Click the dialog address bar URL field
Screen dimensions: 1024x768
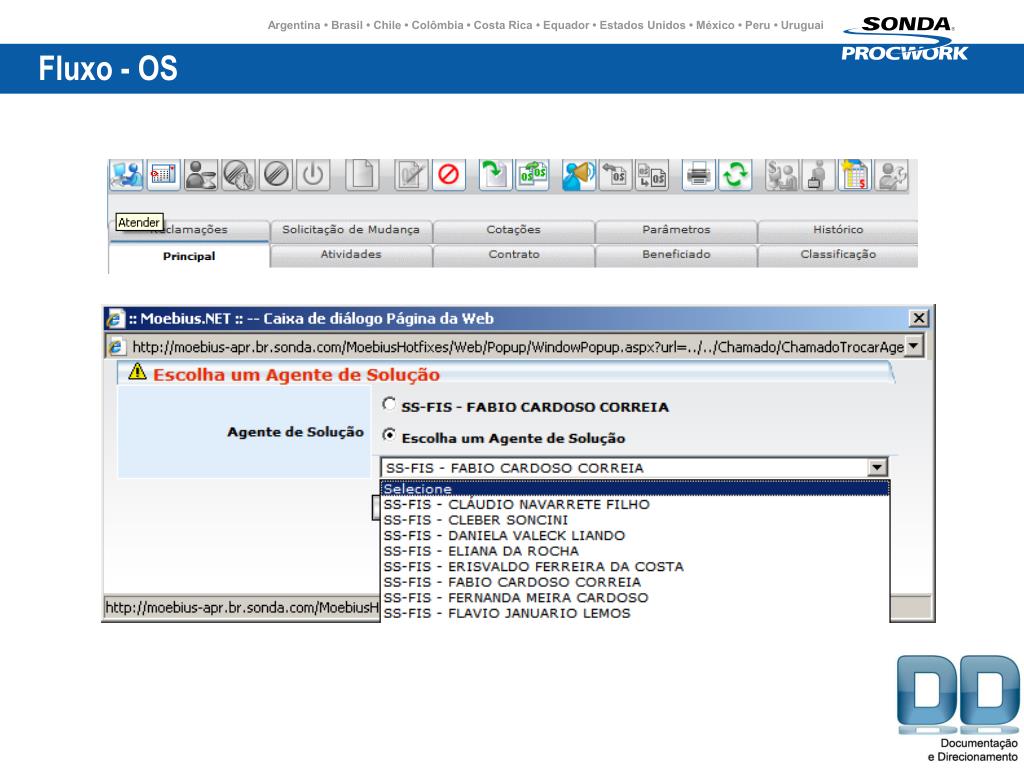(516, 346)
